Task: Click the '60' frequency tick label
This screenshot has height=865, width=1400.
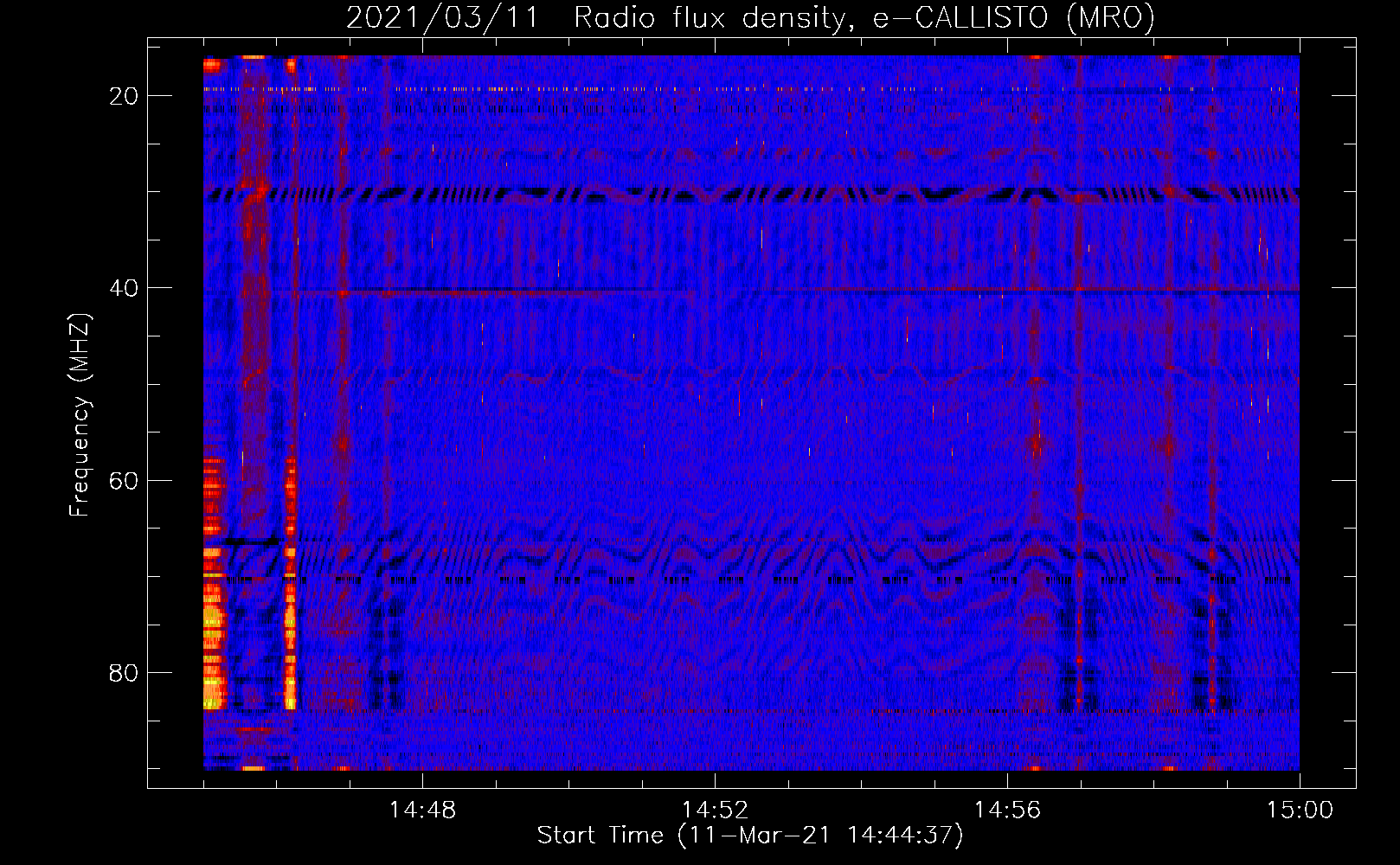Action: pos(125,480)
